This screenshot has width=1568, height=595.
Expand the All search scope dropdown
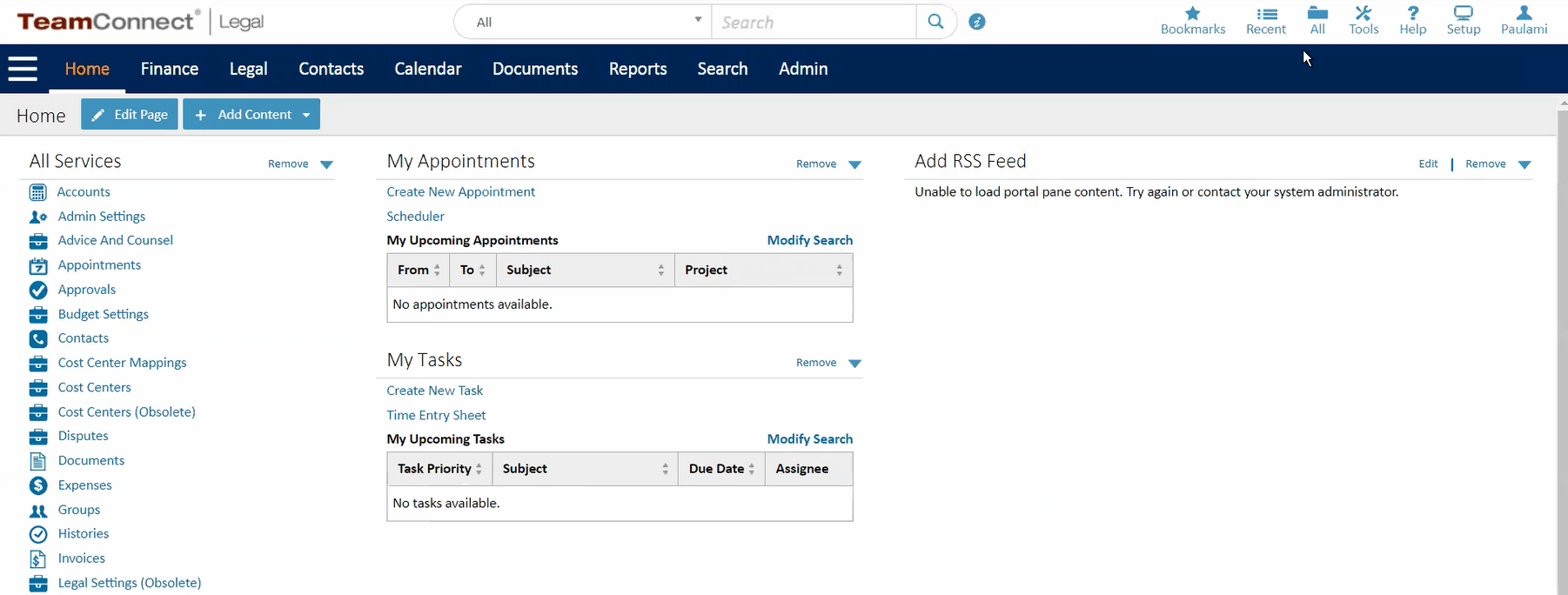click(x=583, y=22)
